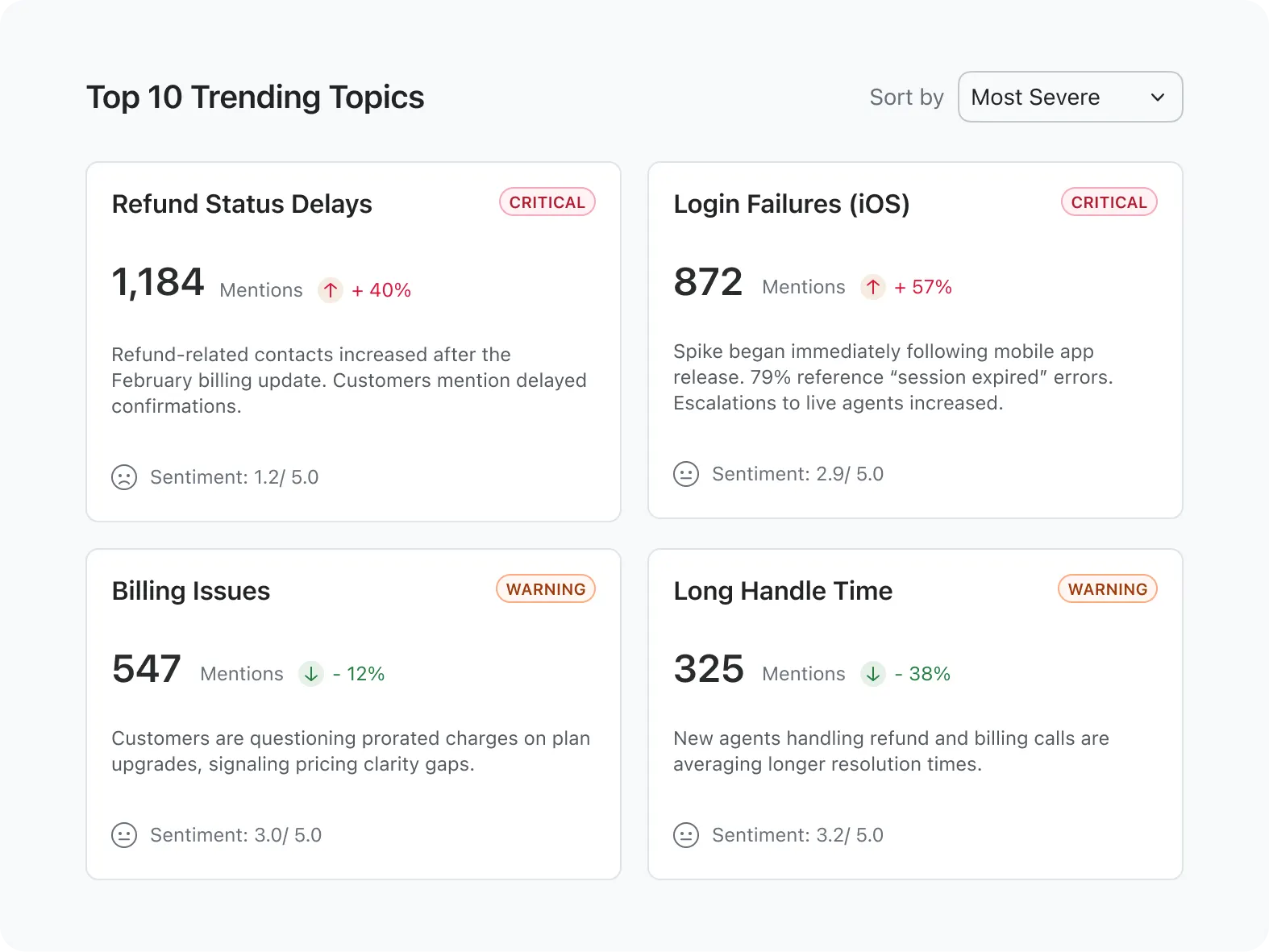
Task: Click the WARNING badge on Billing Issues
Action: pos(546,589)
